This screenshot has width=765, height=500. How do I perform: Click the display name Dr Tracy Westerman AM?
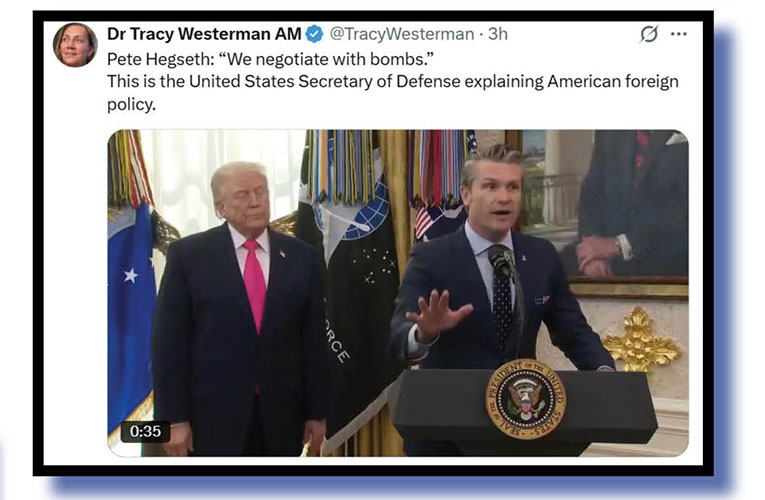coord(204,34)
